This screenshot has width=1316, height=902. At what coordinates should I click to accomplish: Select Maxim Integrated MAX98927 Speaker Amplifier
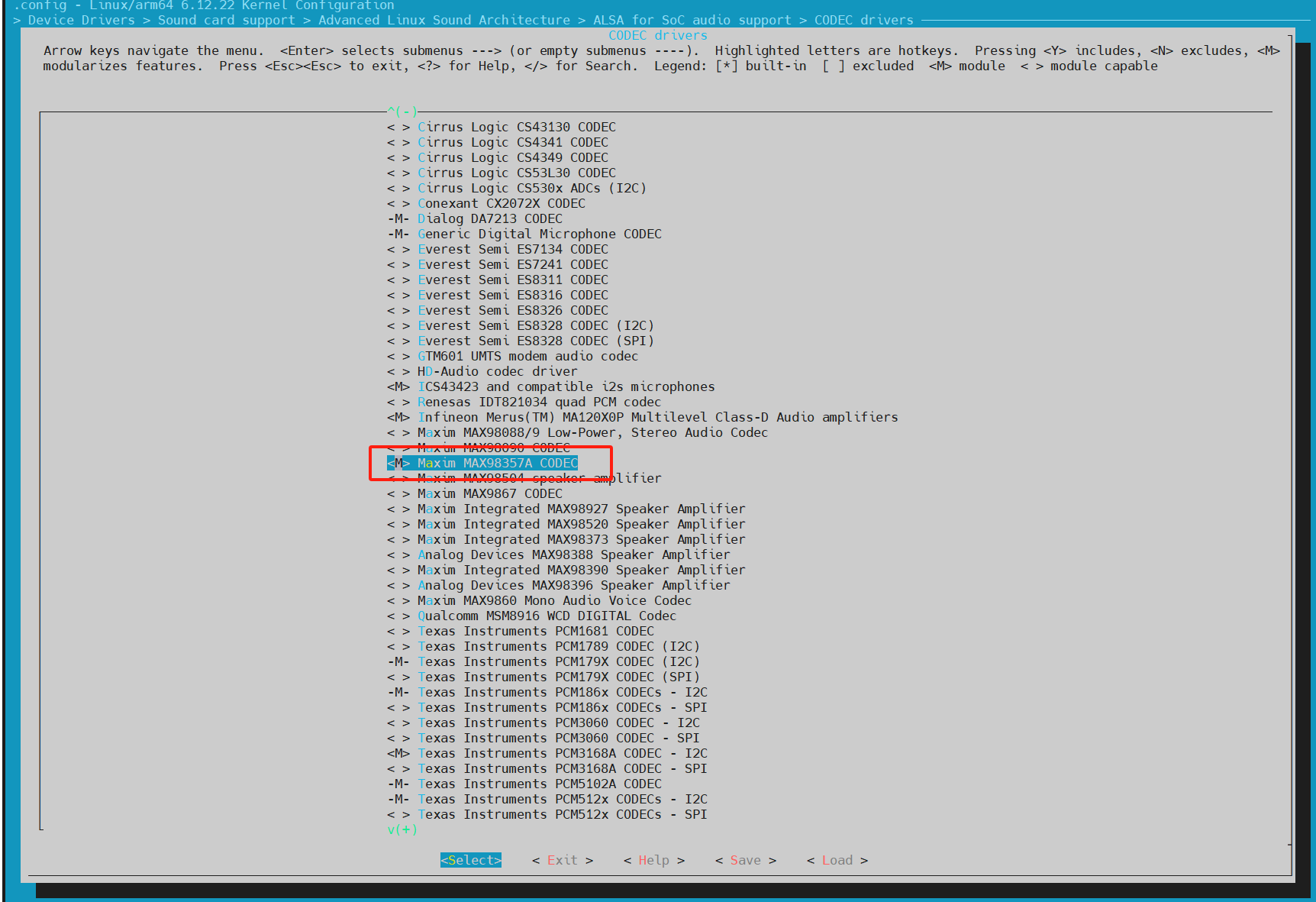(566, 509)
